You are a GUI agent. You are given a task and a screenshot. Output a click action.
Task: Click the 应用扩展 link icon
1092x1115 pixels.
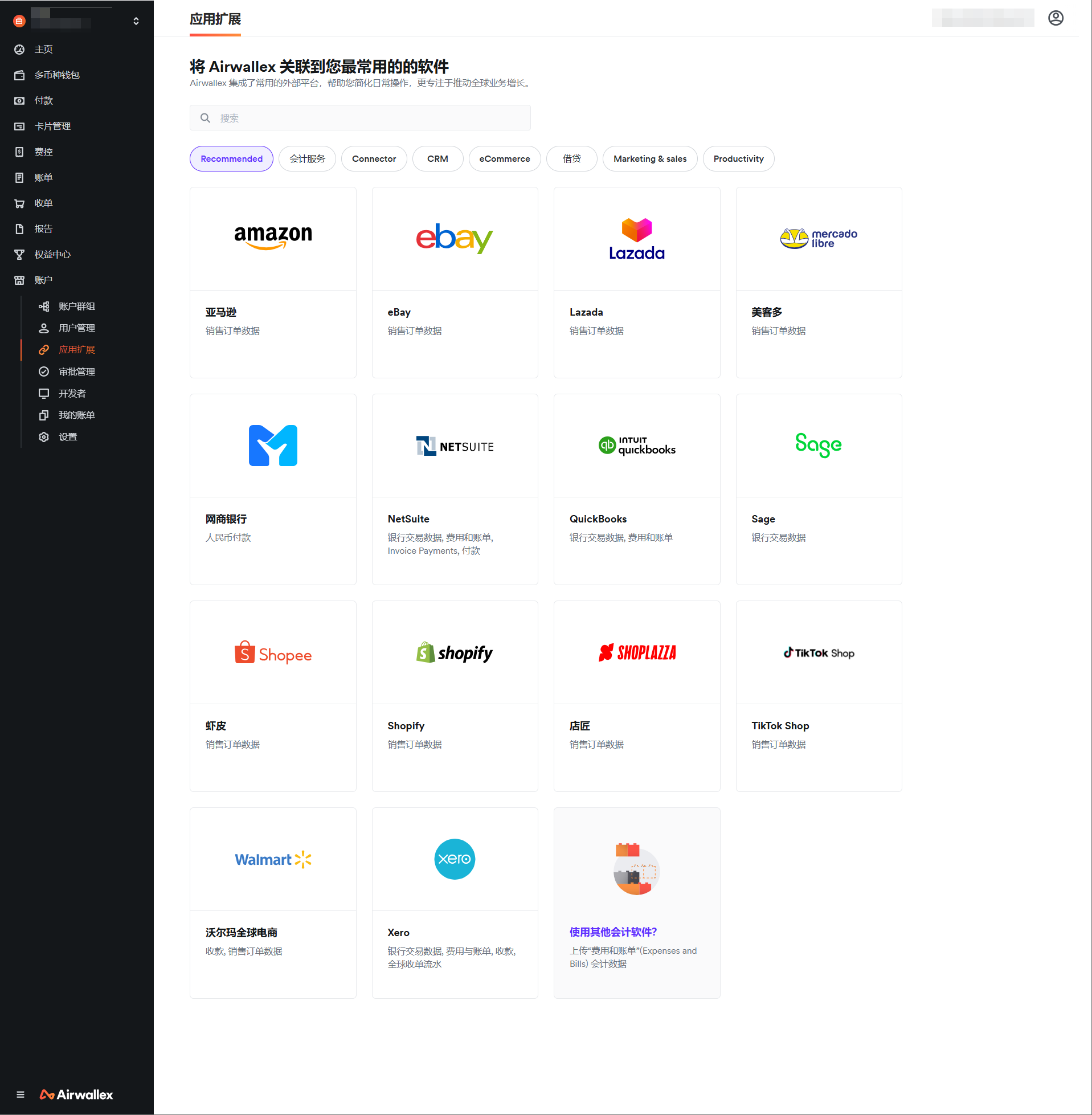tap(44, 350)
